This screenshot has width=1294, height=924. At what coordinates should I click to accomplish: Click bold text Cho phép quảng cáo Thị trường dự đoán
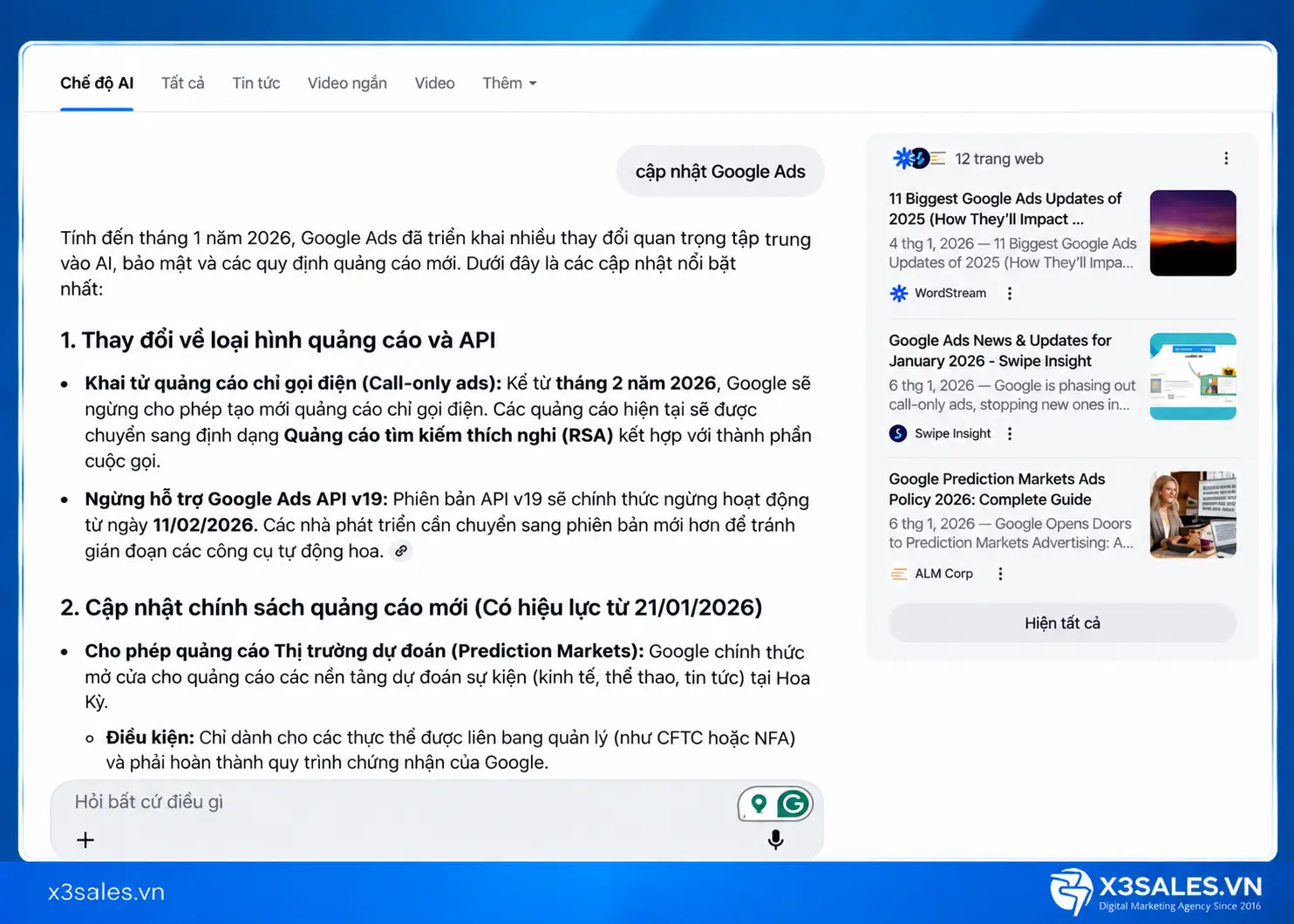[364, 651]
